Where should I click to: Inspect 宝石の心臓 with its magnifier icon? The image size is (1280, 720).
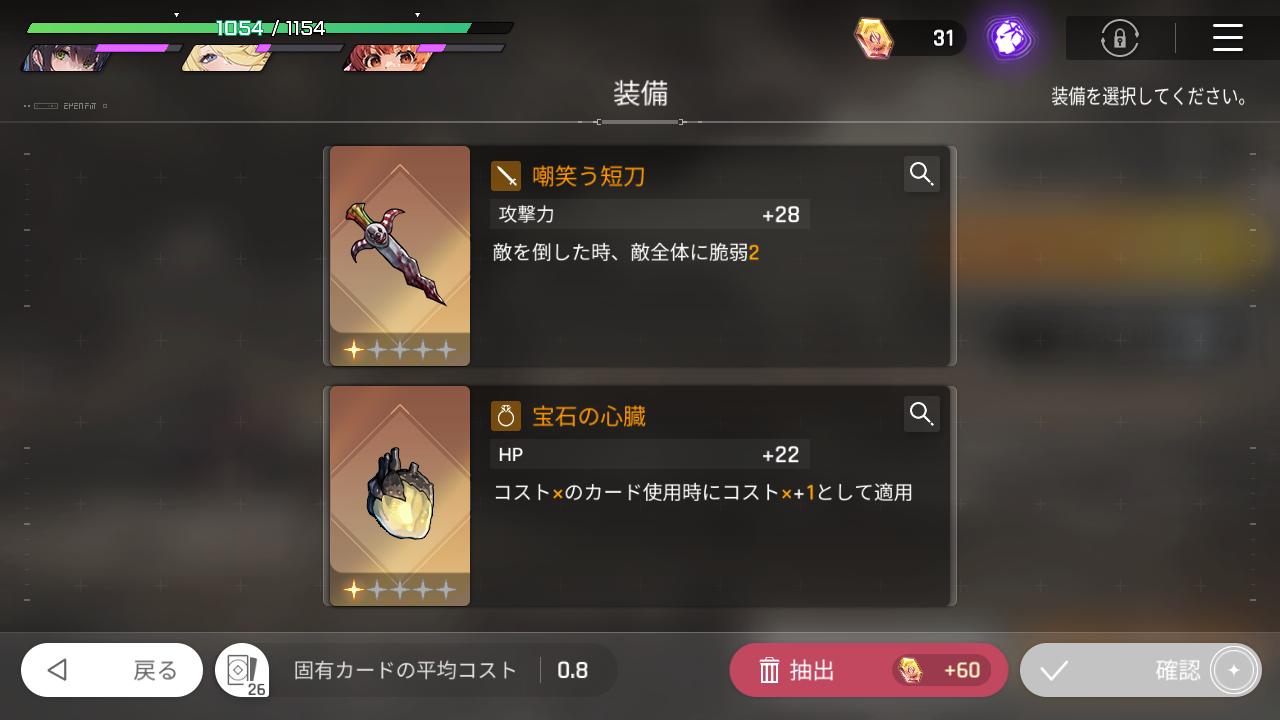click(922, 413)
